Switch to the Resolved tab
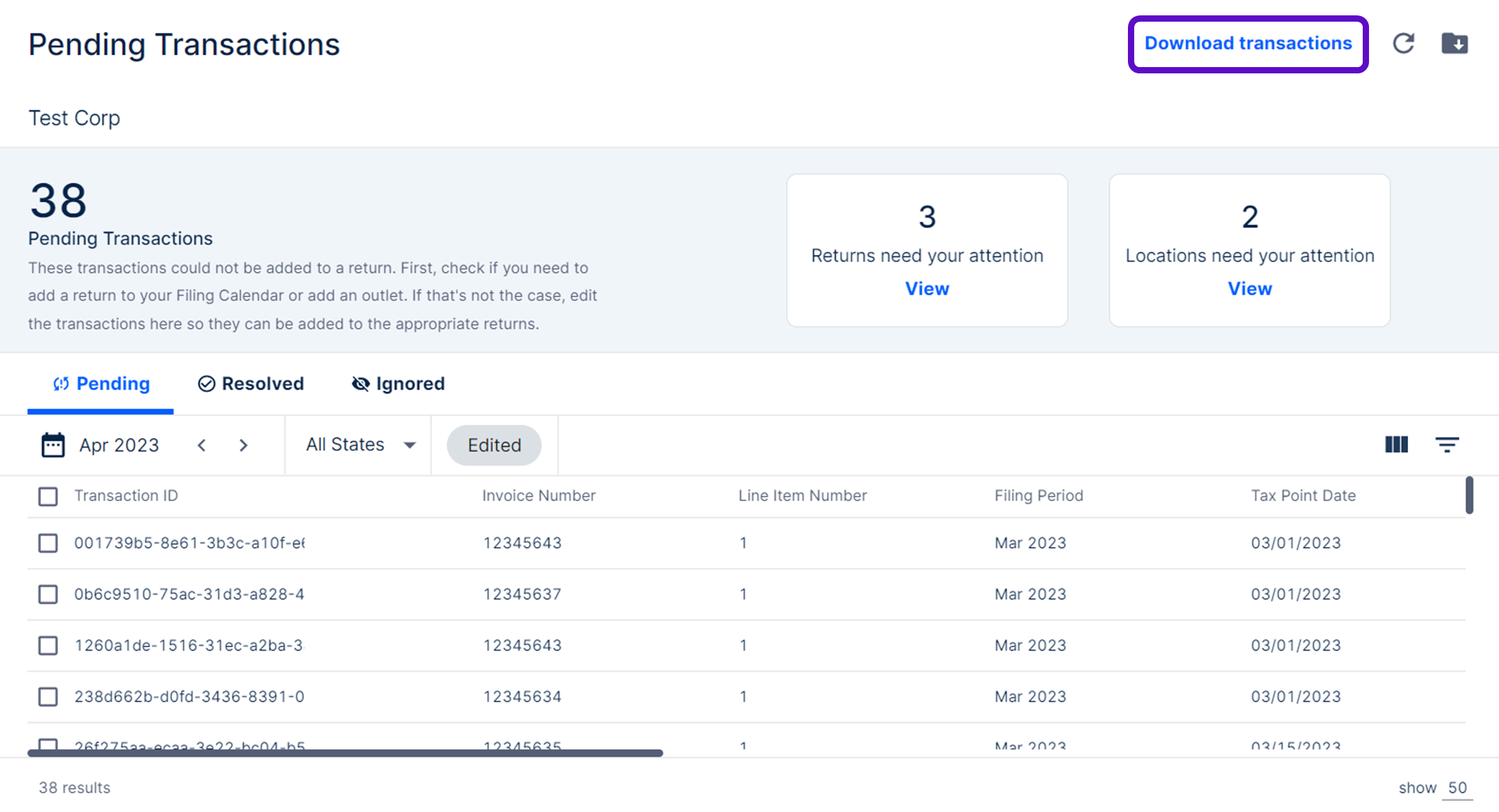This screenshot has width=1499, height=812. point(251,384)
